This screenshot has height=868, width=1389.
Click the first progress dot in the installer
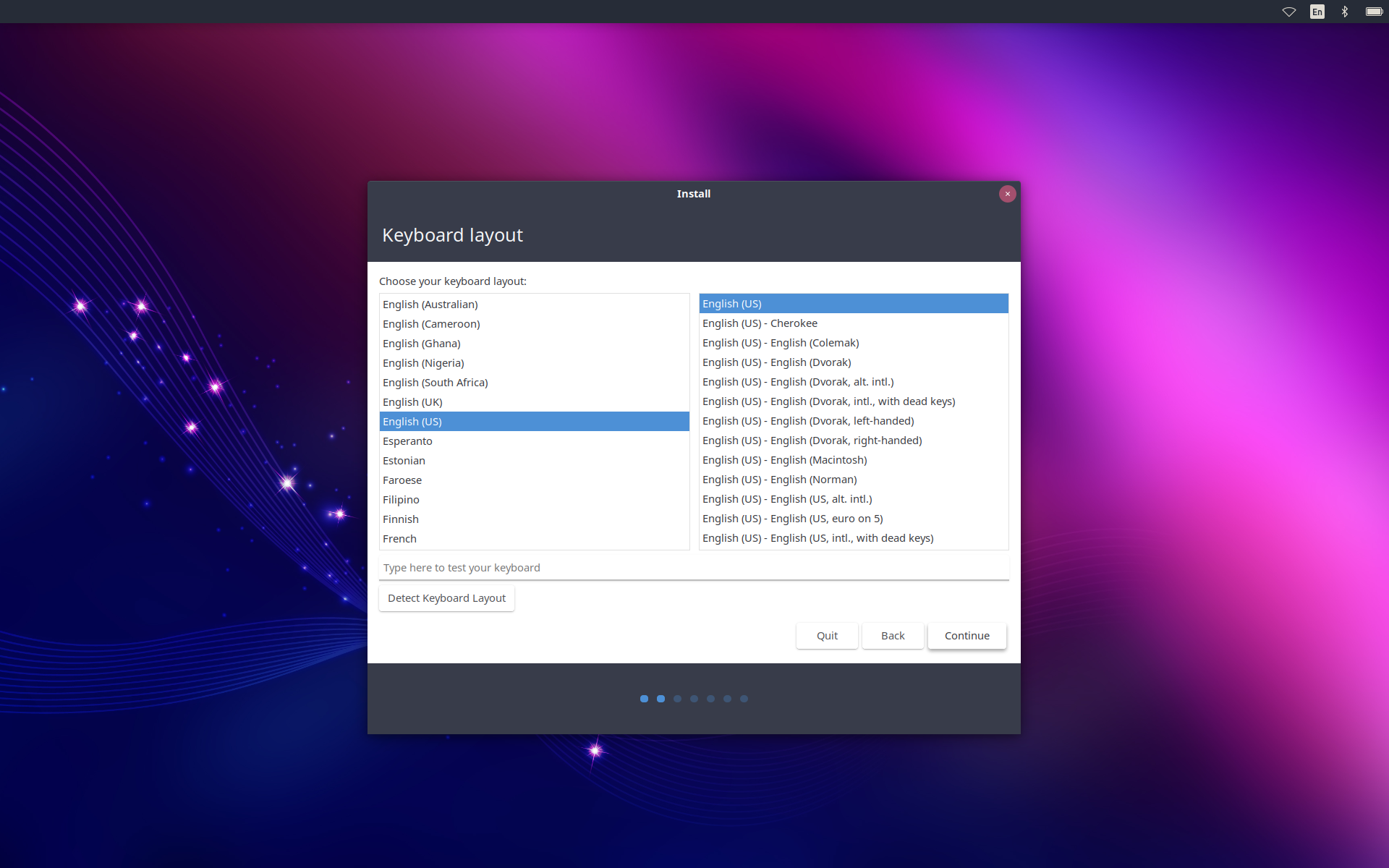coord(644,699)
